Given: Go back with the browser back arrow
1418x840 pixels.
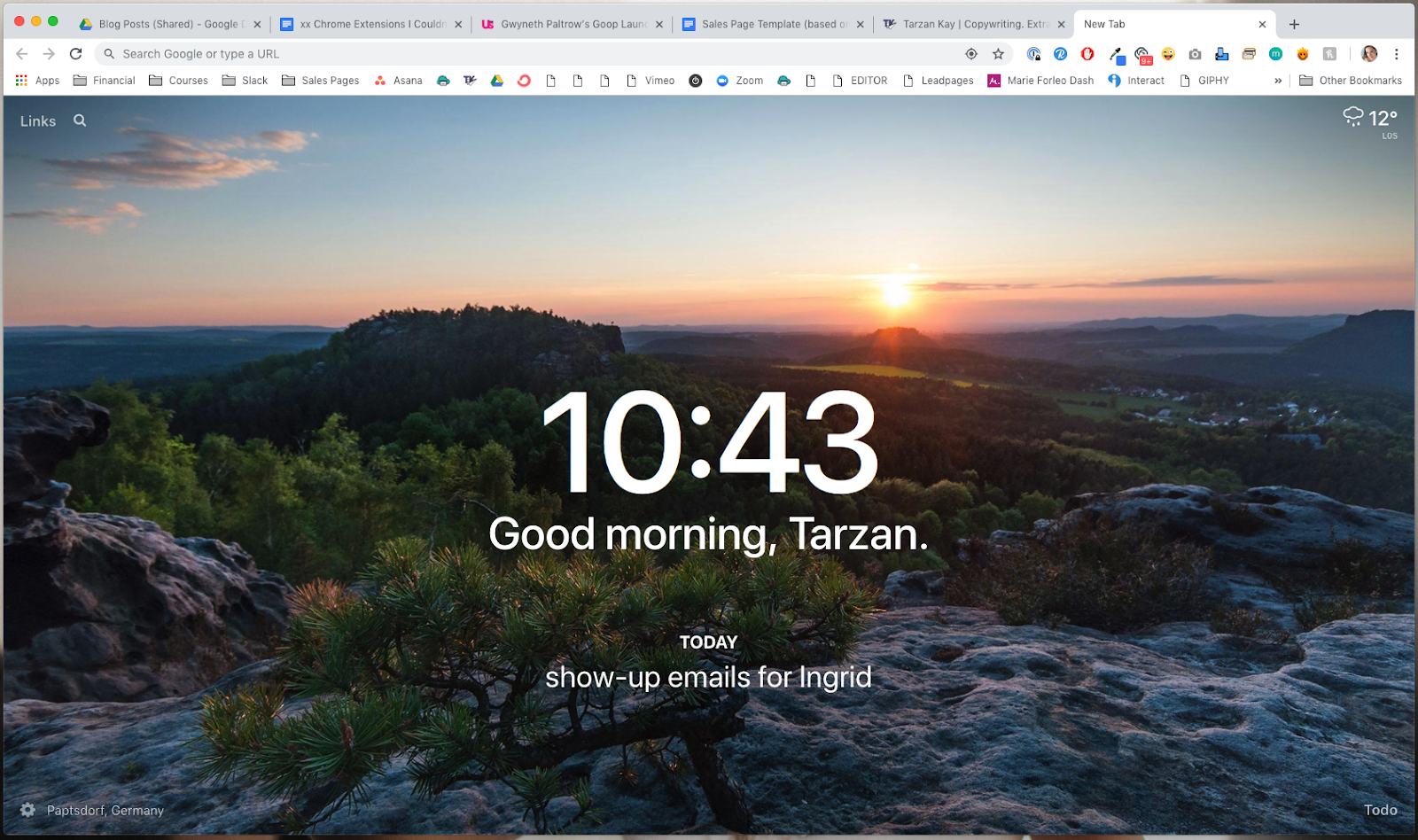Looking at the screenshot, I should click(22, 54).
